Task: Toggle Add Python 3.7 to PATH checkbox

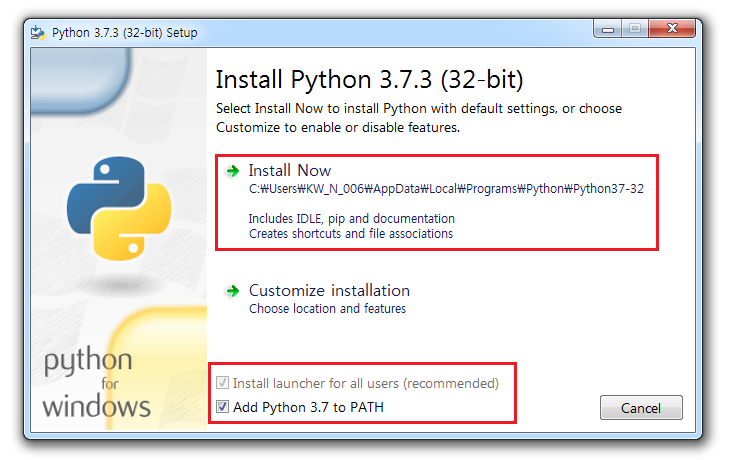Action: point(222,407)
